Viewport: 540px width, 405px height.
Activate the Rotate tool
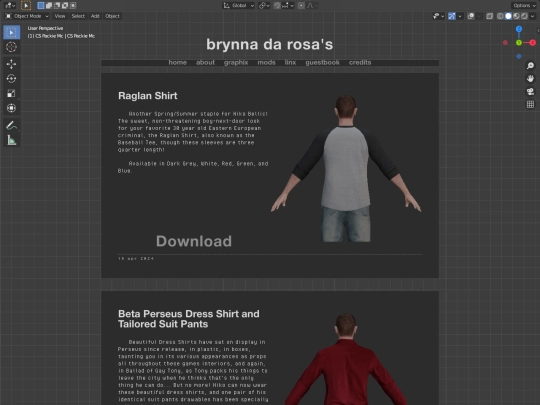click(11, 79)
